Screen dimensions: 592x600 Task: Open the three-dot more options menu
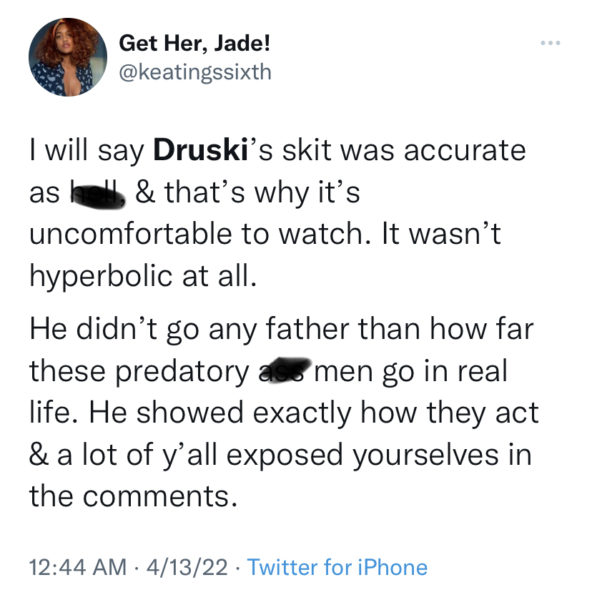[550, 43]
